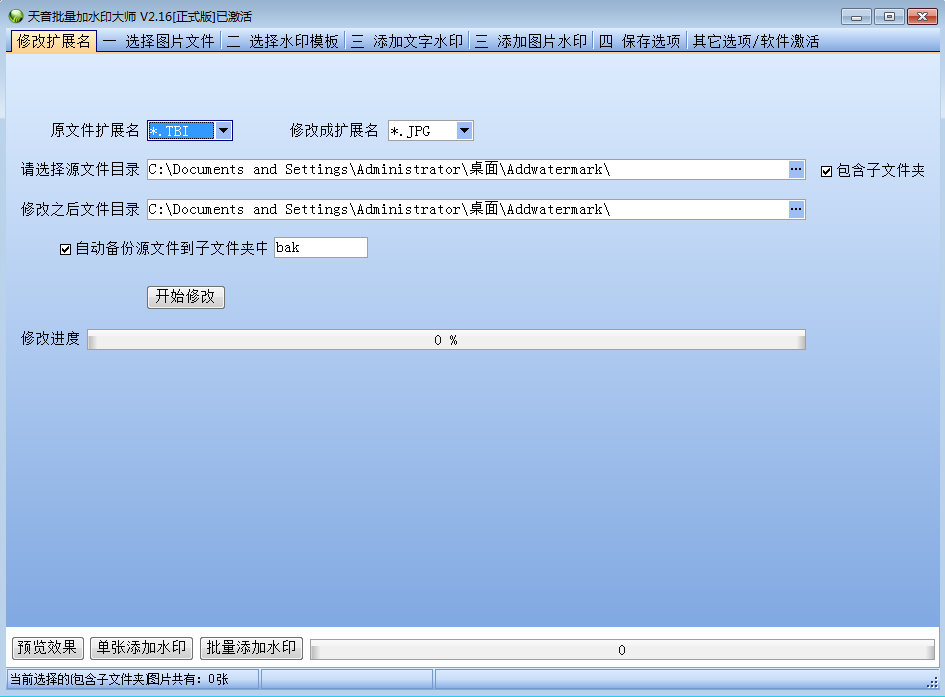Open the 原文件扩展名 dropdown showing *.TBI
This screenshot has width=945, height=697.
pos(223,130)
